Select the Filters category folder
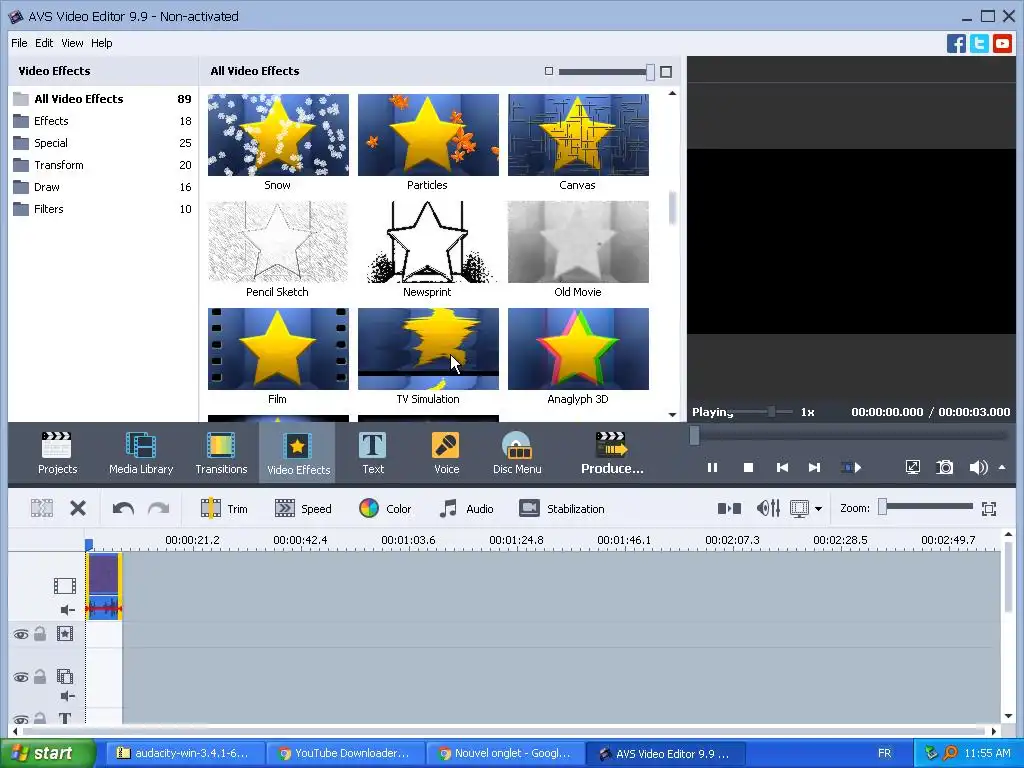Image resolution: width=1024 pixels, height=768 pixels. [103, 209]
